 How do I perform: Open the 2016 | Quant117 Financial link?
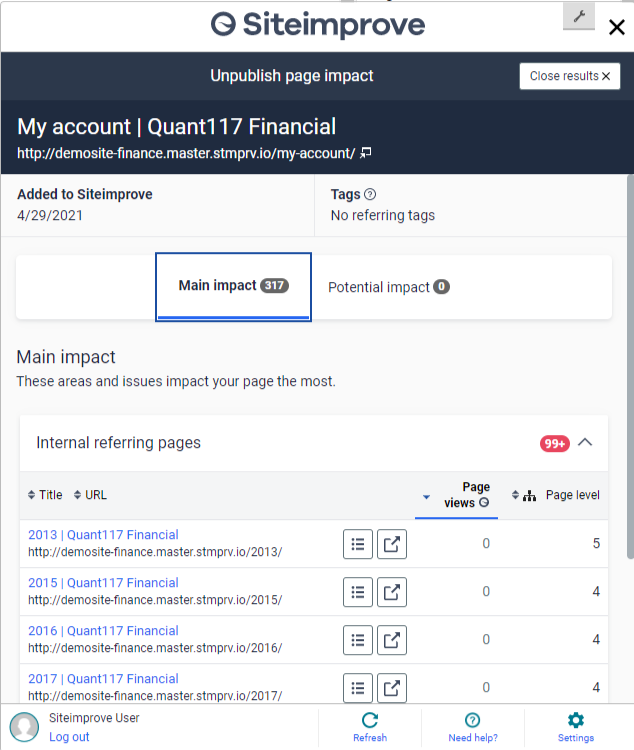pos(103,630)
